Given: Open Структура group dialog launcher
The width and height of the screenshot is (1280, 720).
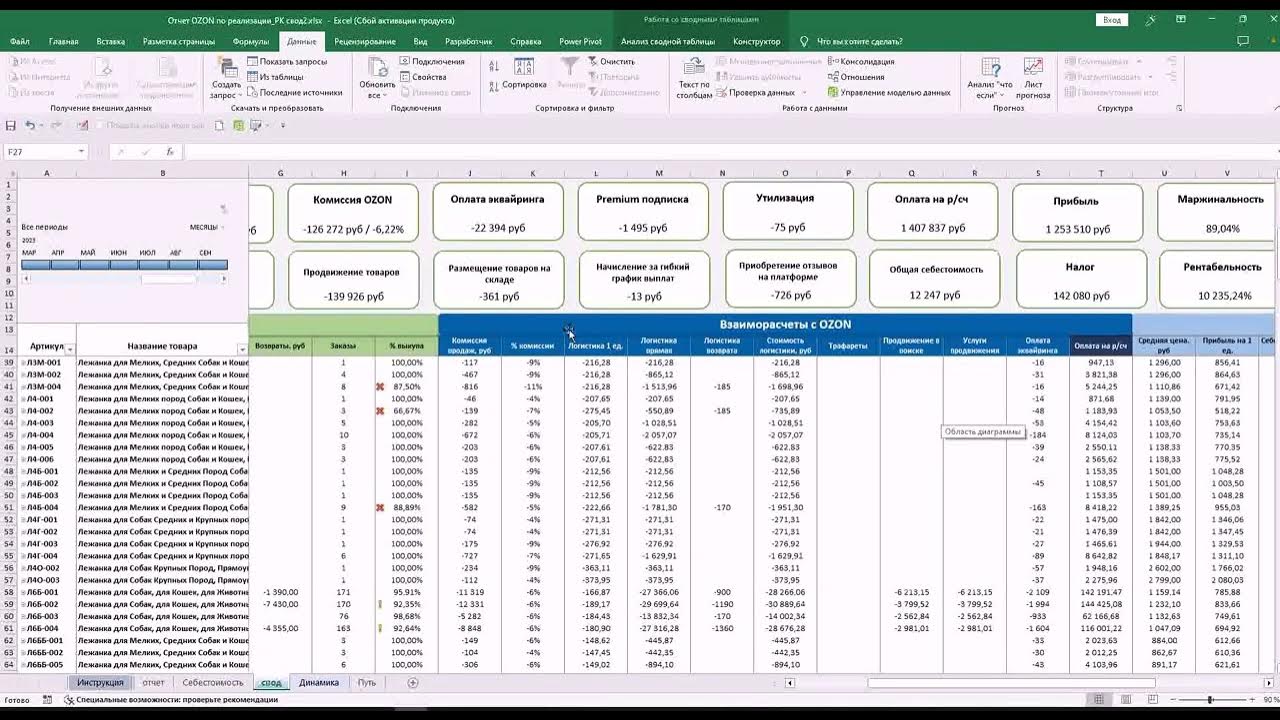Looking at the screenshot, I should click(x=1179, y=108).
